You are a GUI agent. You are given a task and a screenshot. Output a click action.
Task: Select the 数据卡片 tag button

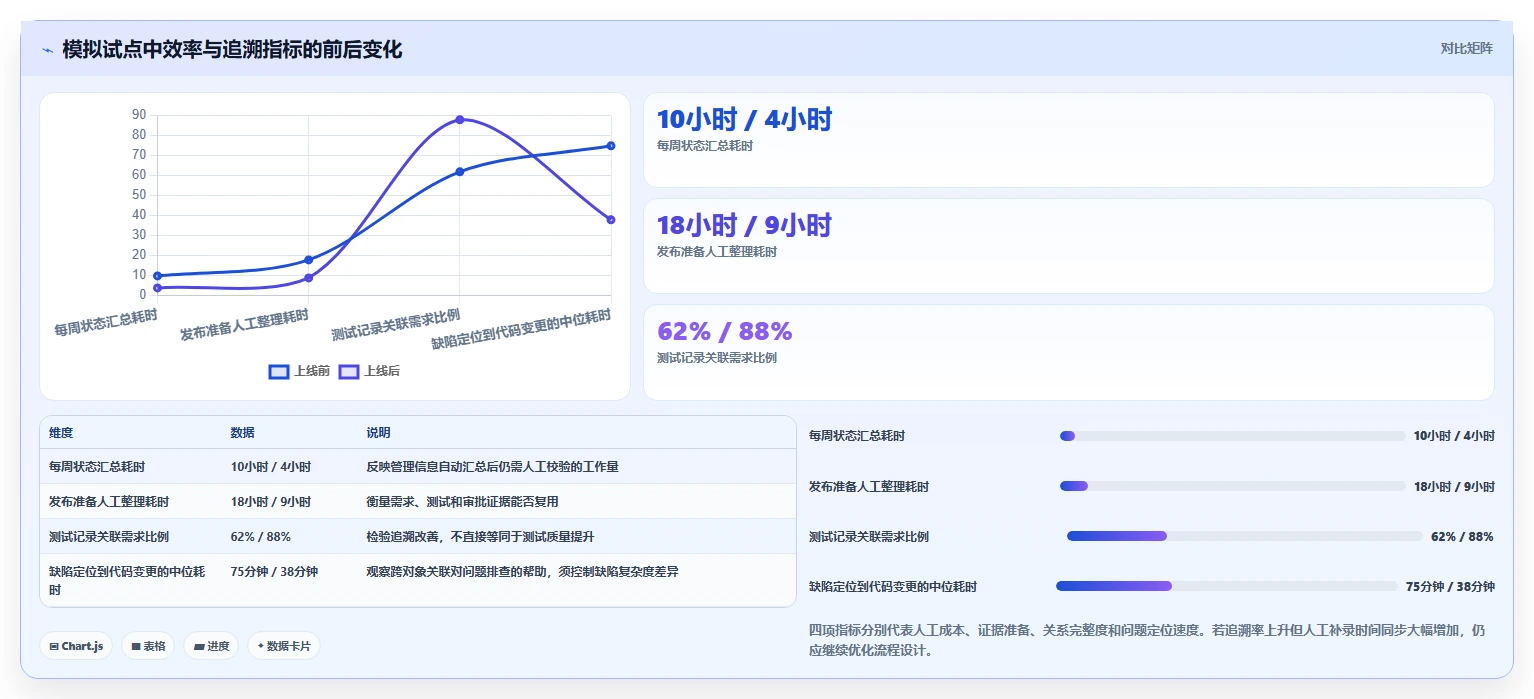click(284, 646)
